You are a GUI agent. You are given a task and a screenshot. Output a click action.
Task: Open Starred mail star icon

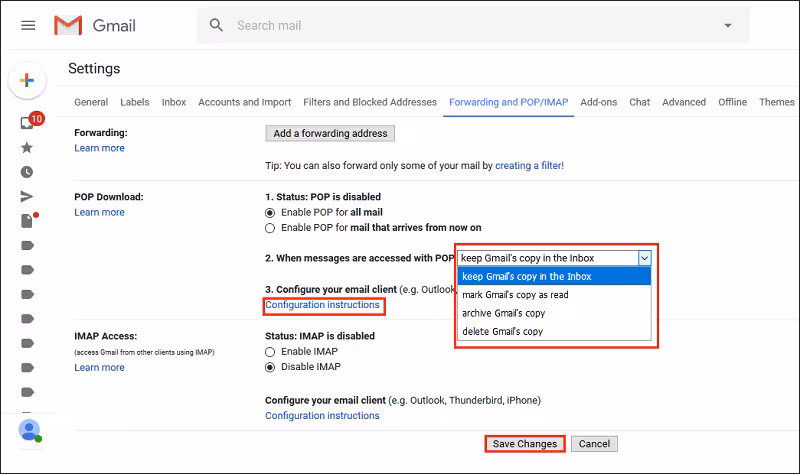(27, 147)
